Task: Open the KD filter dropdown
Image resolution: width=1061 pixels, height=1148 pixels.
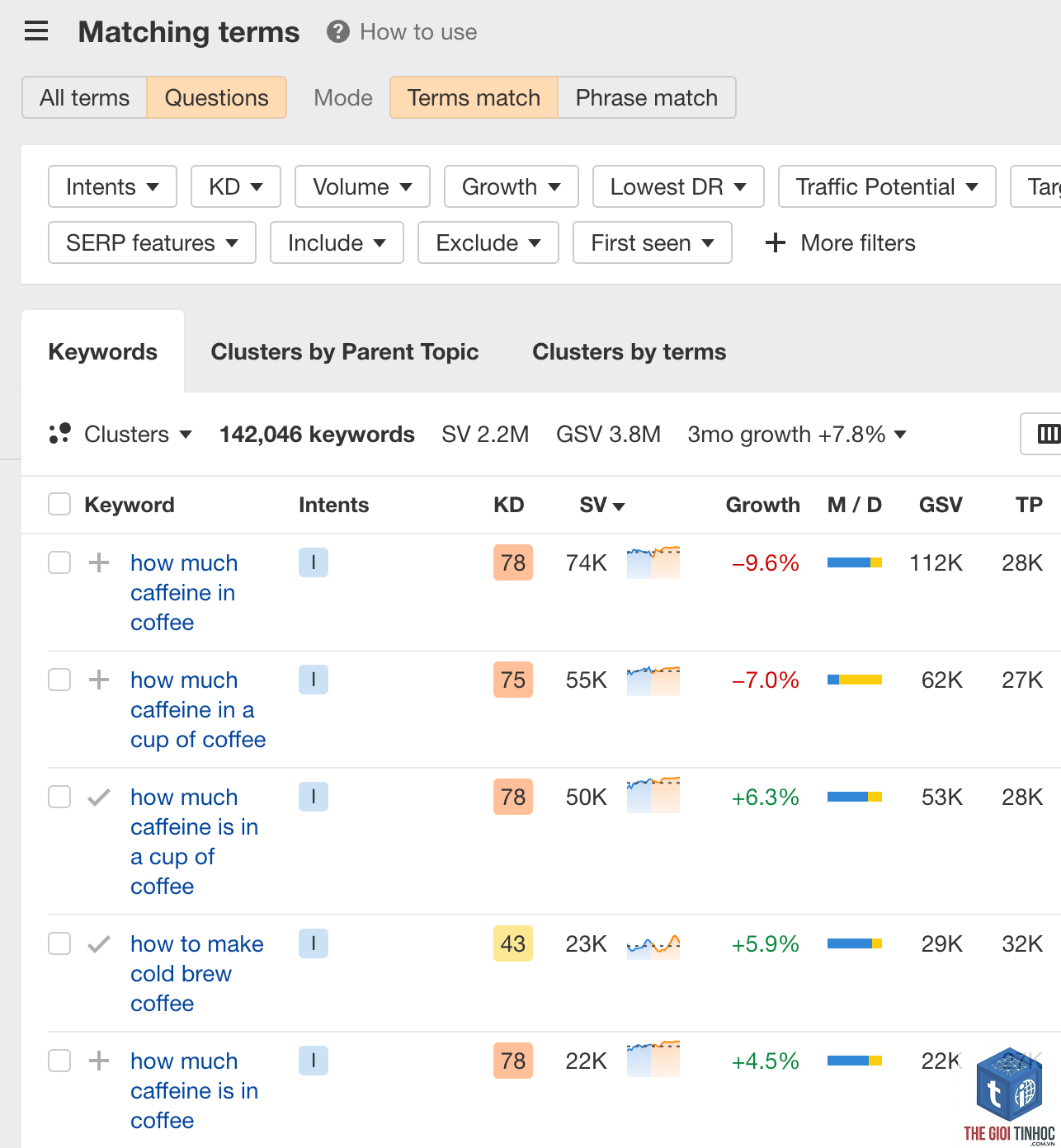Action: 236,186
